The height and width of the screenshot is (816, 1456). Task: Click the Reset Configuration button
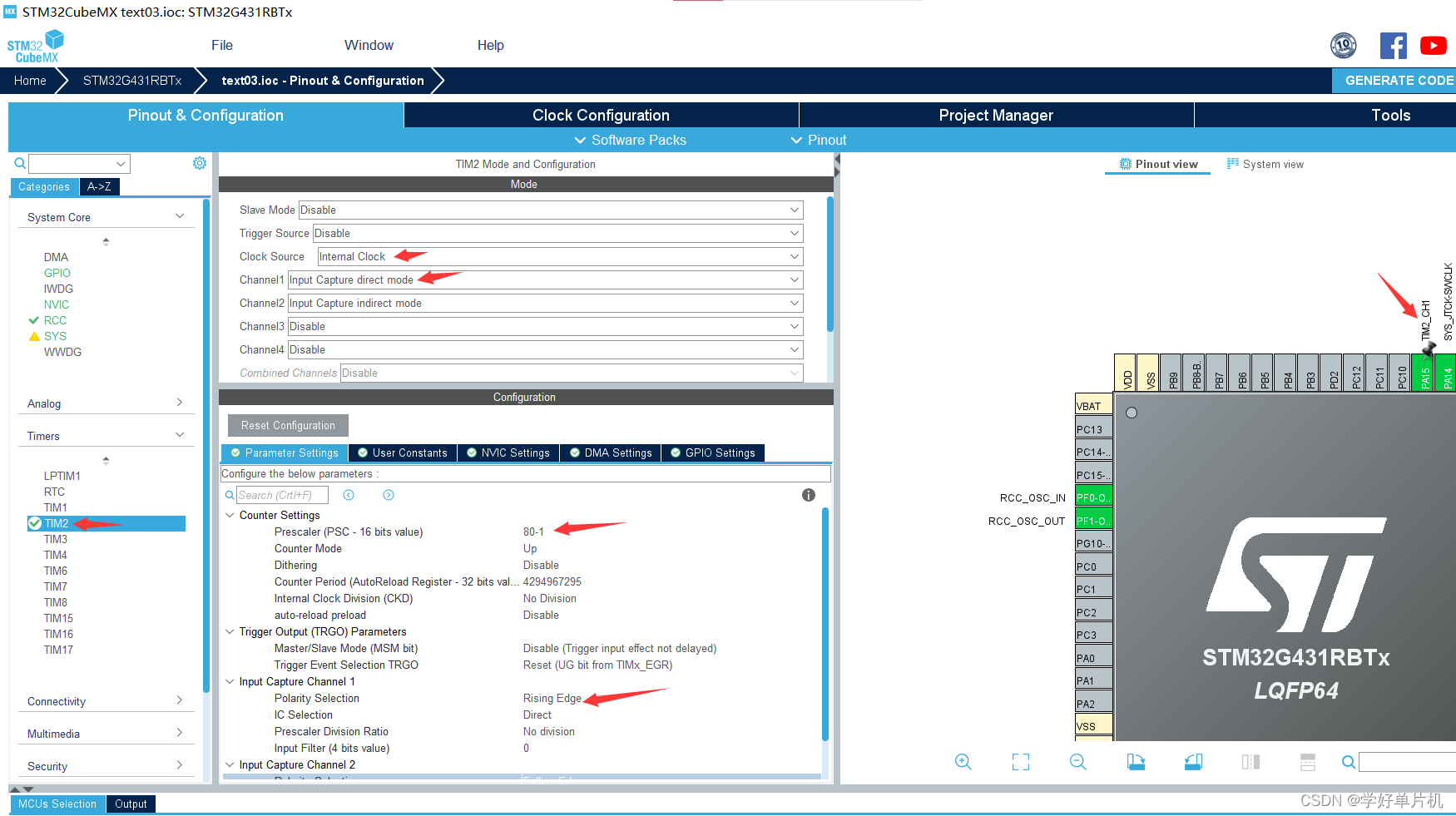click(x=288, y=425)
